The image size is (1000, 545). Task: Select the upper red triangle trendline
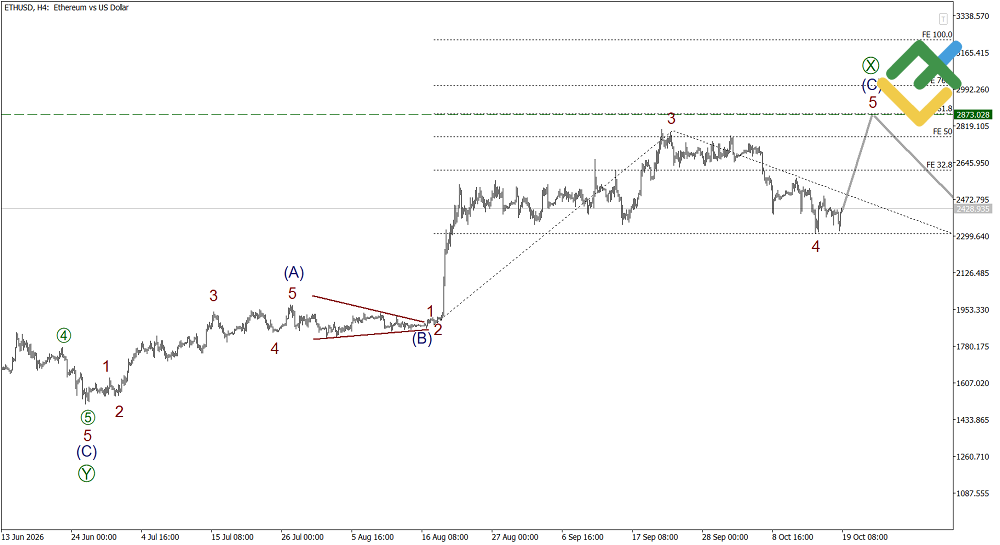point(368,309)
